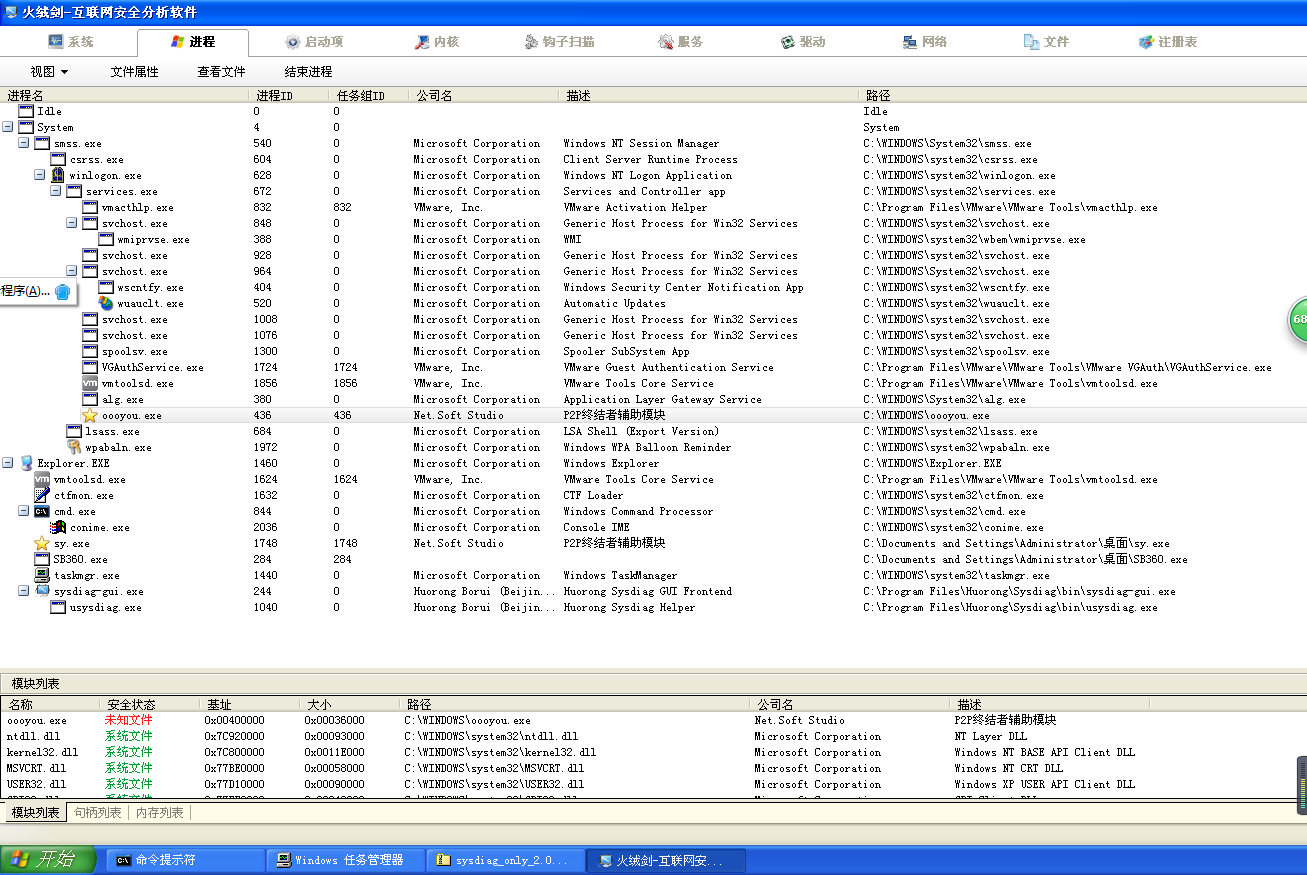Click the blue icon next to 程序(A)...
The height and width of the screenshot is (875, 1307).
tap(62, 291)
